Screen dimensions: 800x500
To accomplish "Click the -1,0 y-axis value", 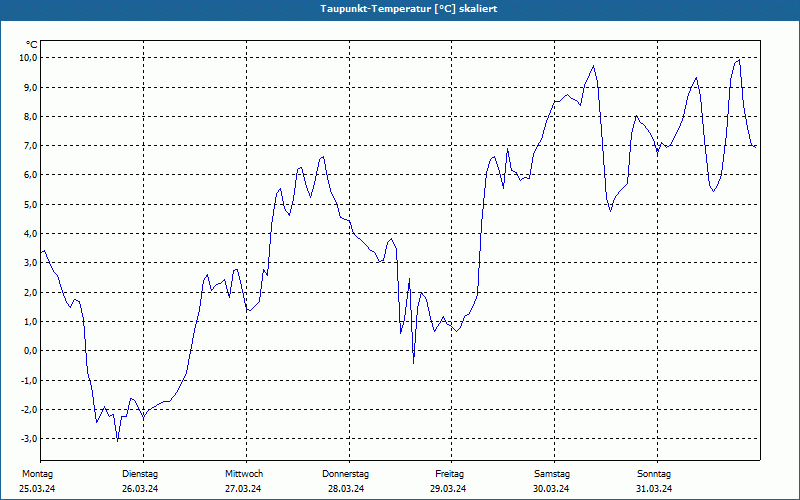I will coord(29,381).
